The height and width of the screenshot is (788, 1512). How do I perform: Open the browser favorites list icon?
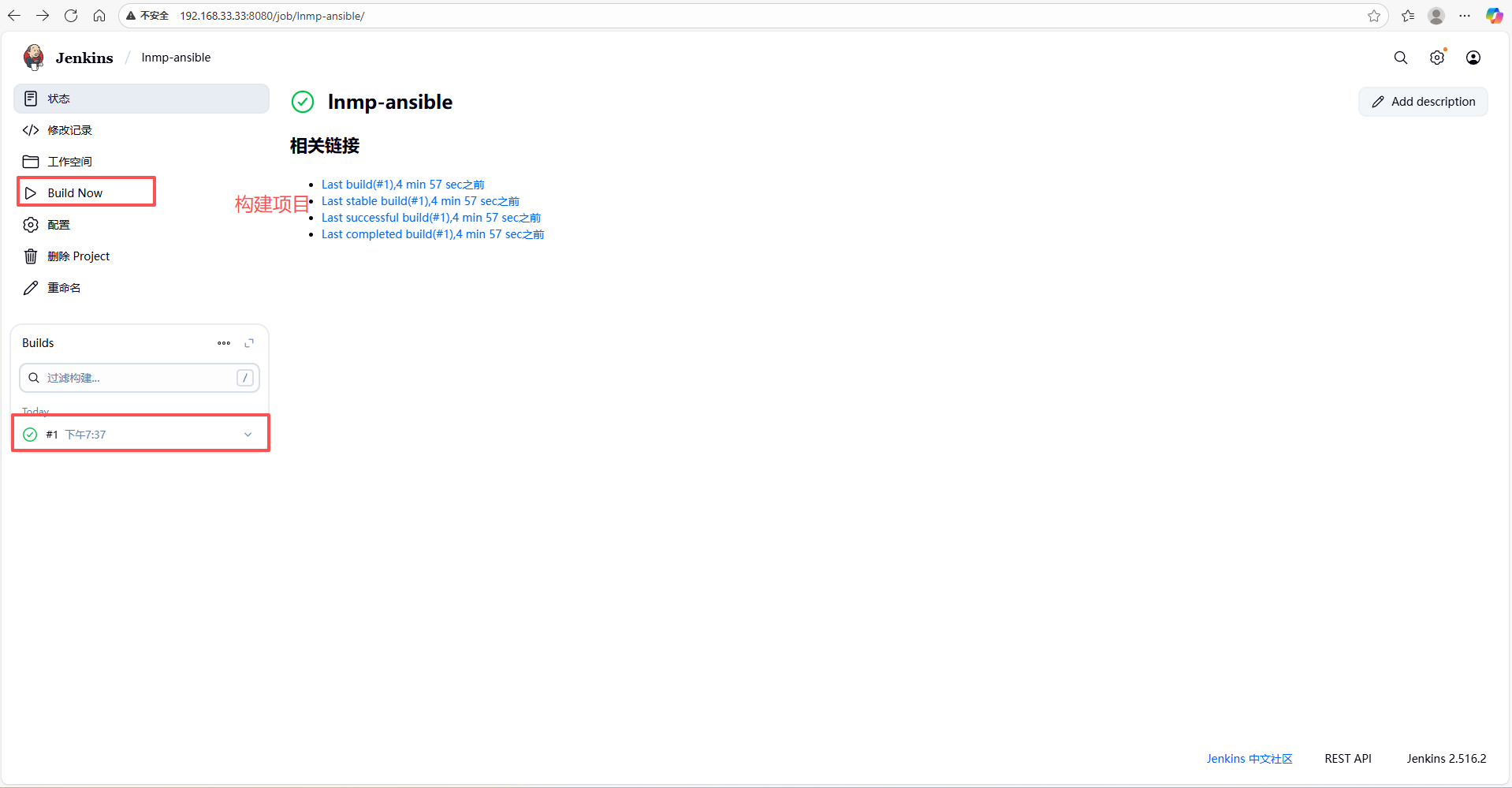1408,16
